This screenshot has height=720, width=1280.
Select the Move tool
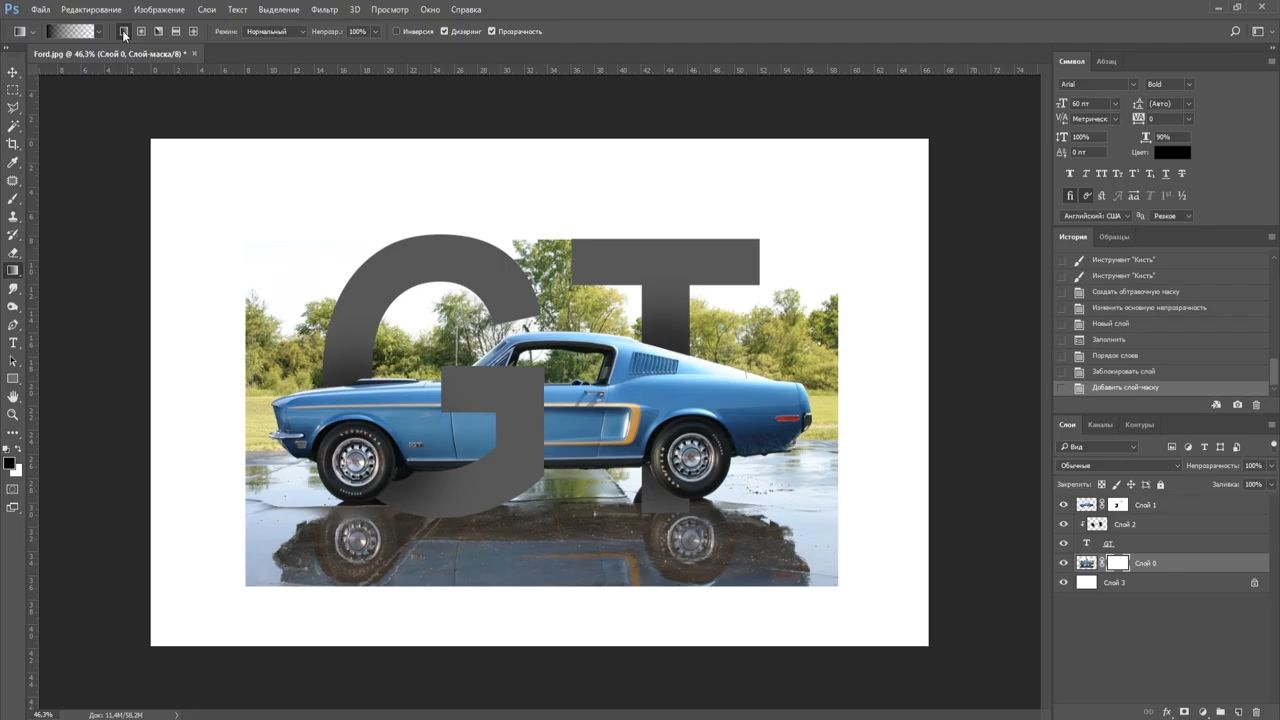click(x=13, y=72)
